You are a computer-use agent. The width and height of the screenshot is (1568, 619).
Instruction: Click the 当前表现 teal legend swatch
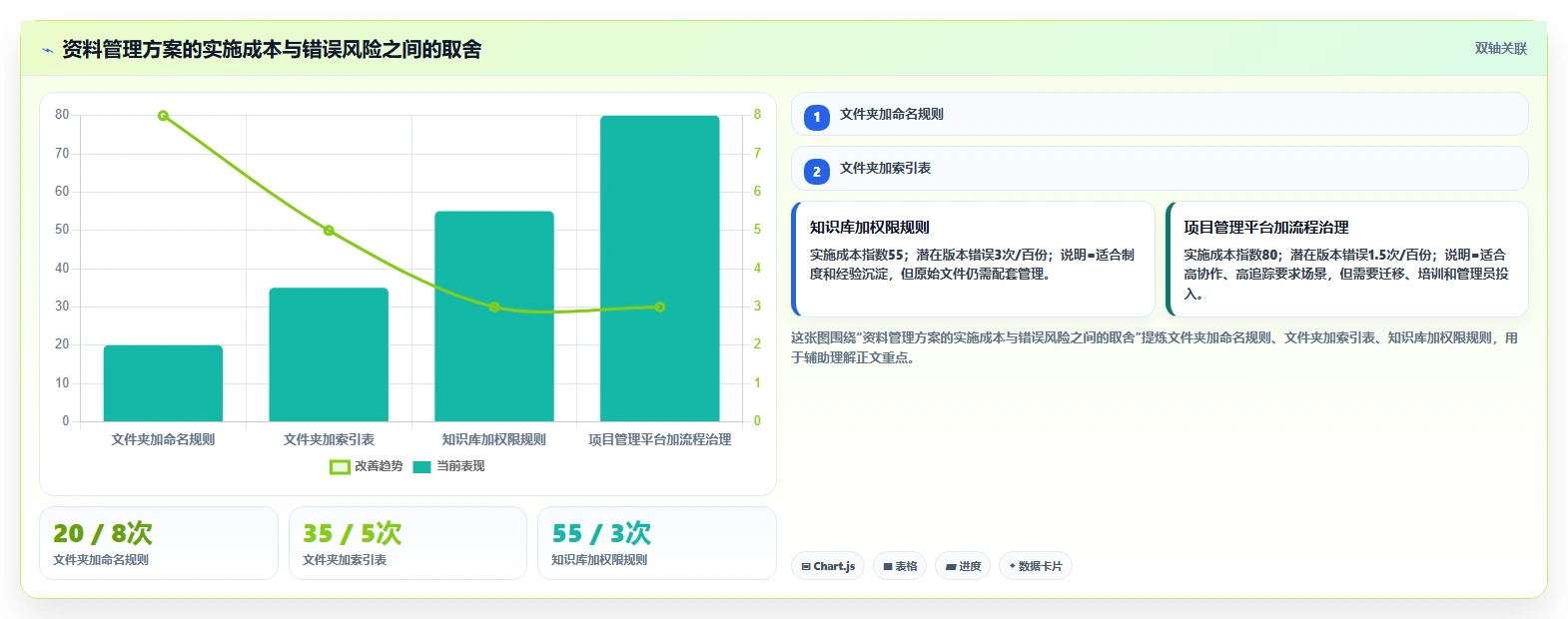421,466
